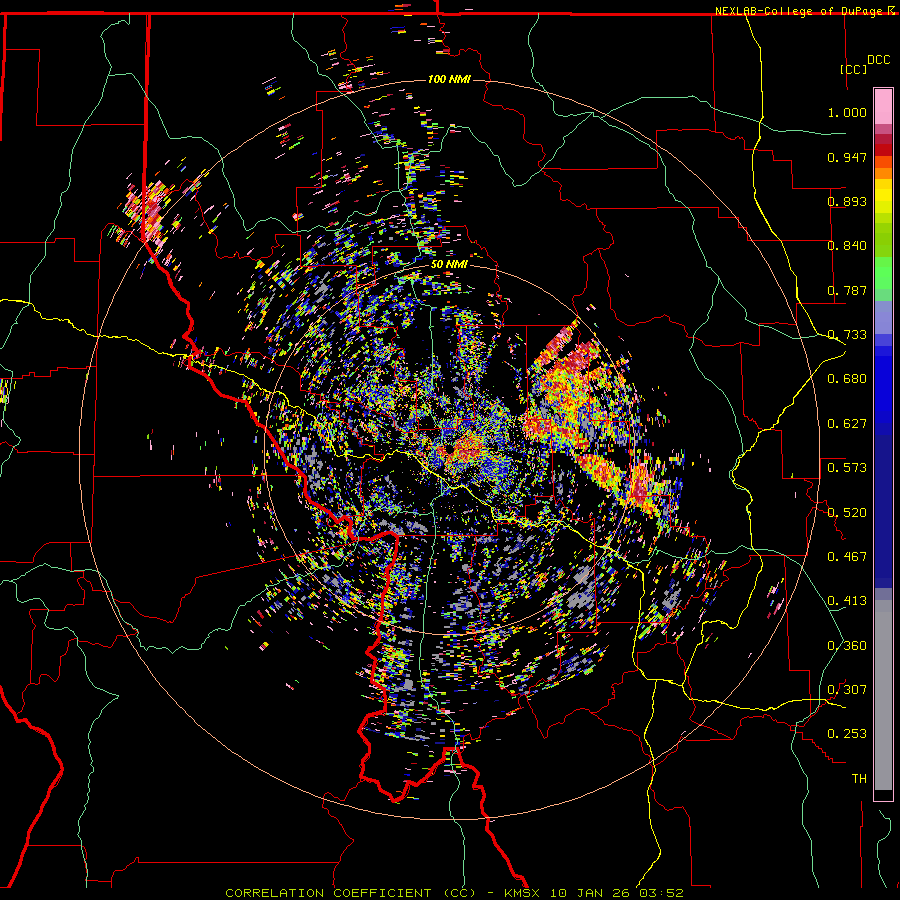Click the CORRELATION COEFFICIENT (CC) caption
The height and width of the screenshot is (900, 900).
click(350, 893)
